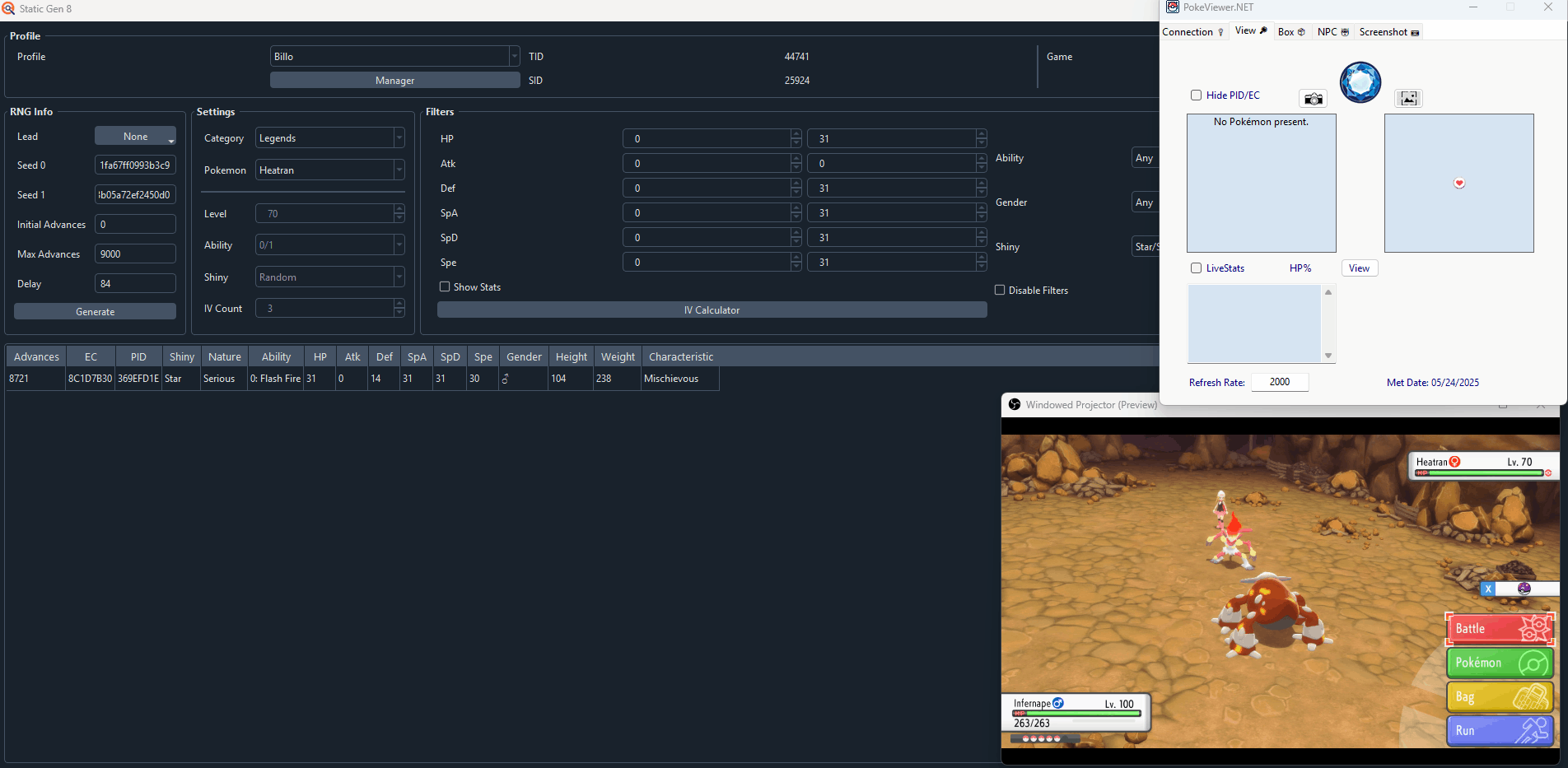Increase the Spe maximum IV stepper
Screen dimensions: 1568x768
point(982,258)
